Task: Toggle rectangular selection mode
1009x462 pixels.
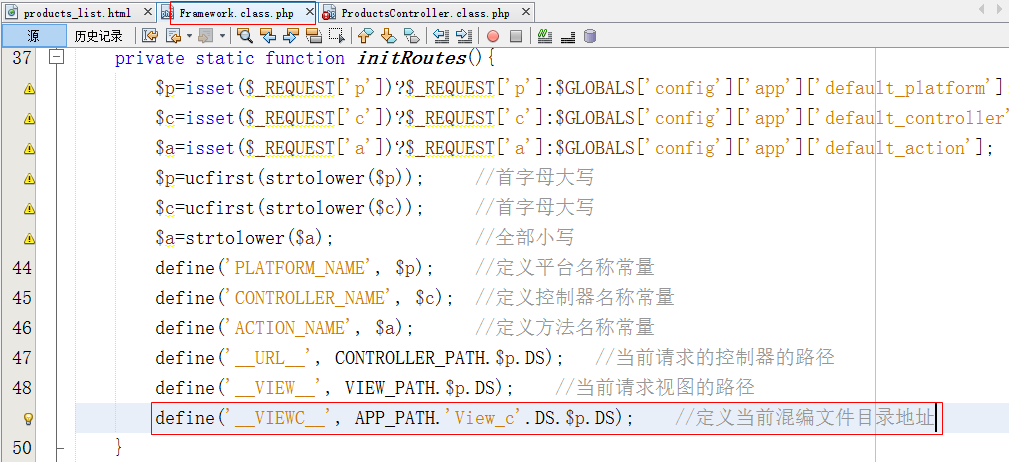Action: pos(336,36)
